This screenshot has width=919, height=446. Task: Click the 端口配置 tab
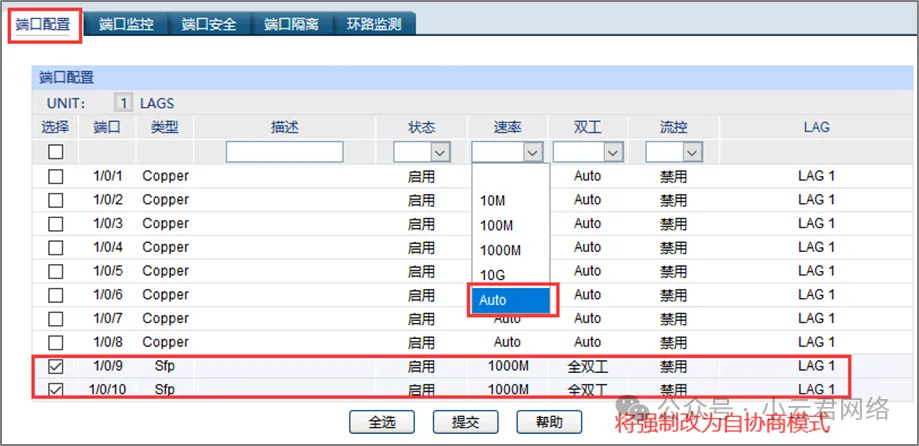coord(43,24)
